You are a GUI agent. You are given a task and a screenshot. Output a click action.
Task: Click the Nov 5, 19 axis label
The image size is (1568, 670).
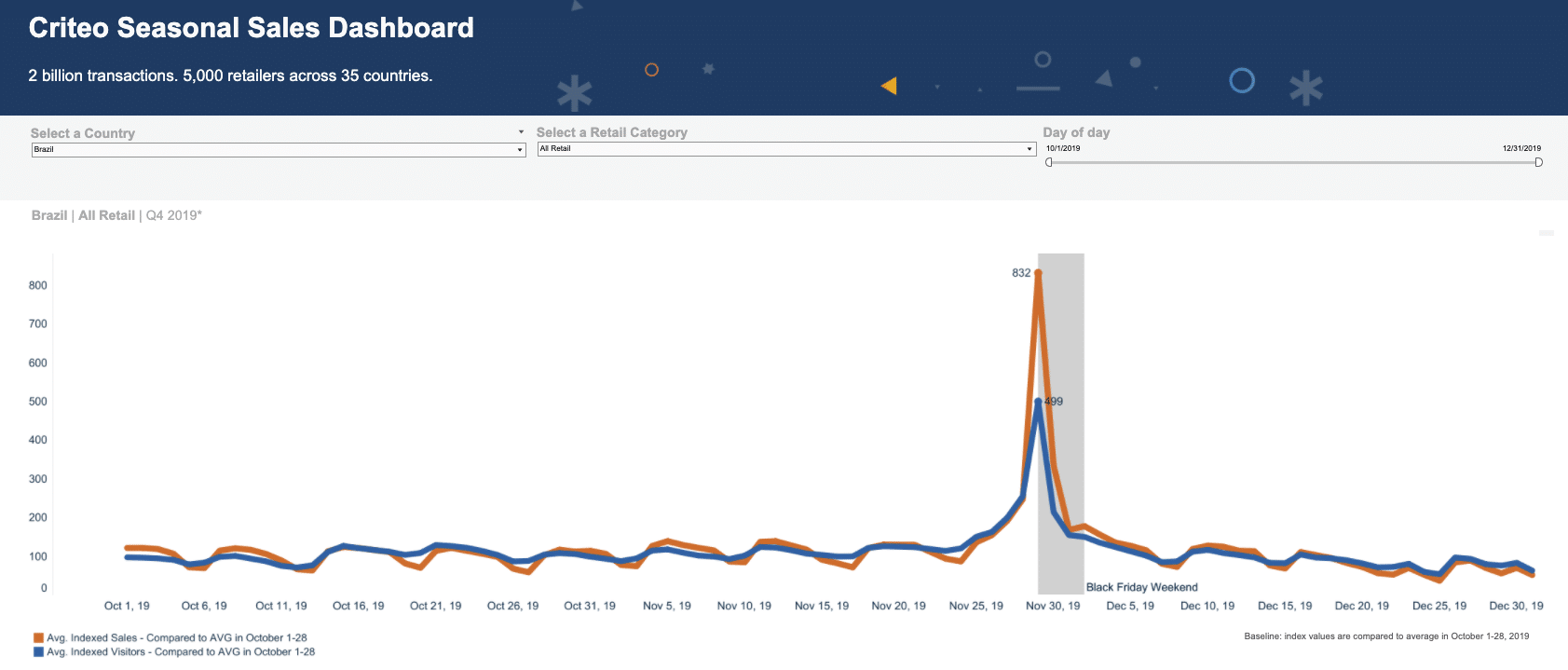pos(667,606)
